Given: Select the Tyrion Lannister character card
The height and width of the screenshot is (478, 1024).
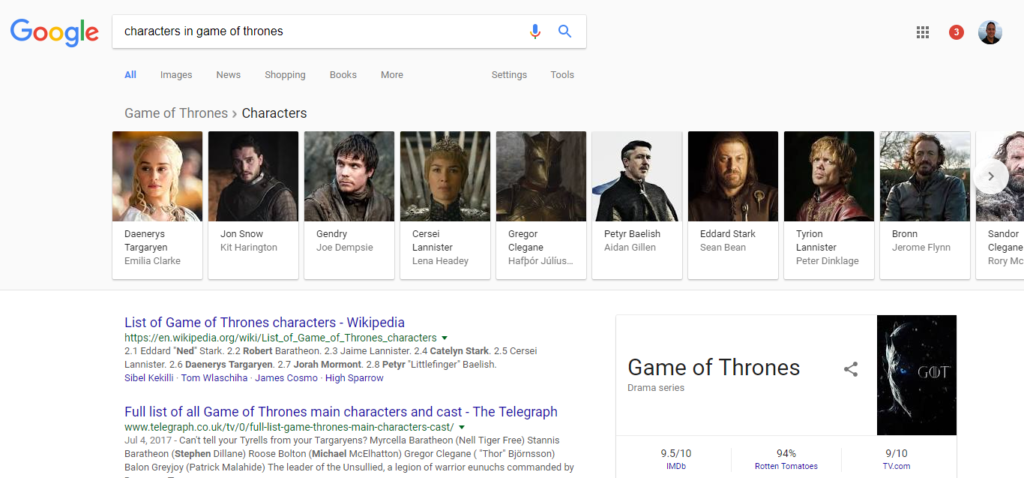Looking at the screenshot, I should [829, 205].
